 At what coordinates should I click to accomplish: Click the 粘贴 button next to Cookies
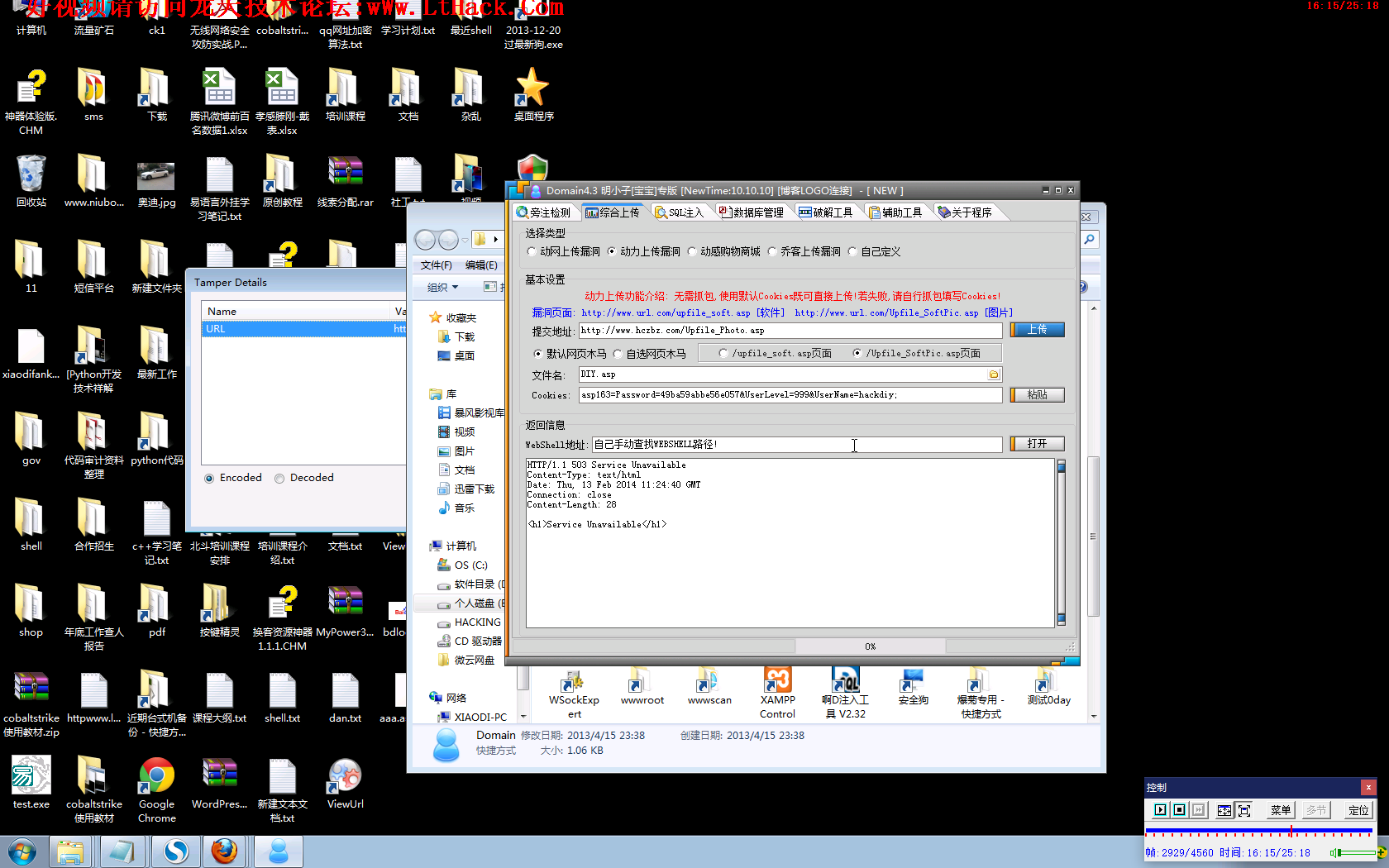pos(1037,395)
